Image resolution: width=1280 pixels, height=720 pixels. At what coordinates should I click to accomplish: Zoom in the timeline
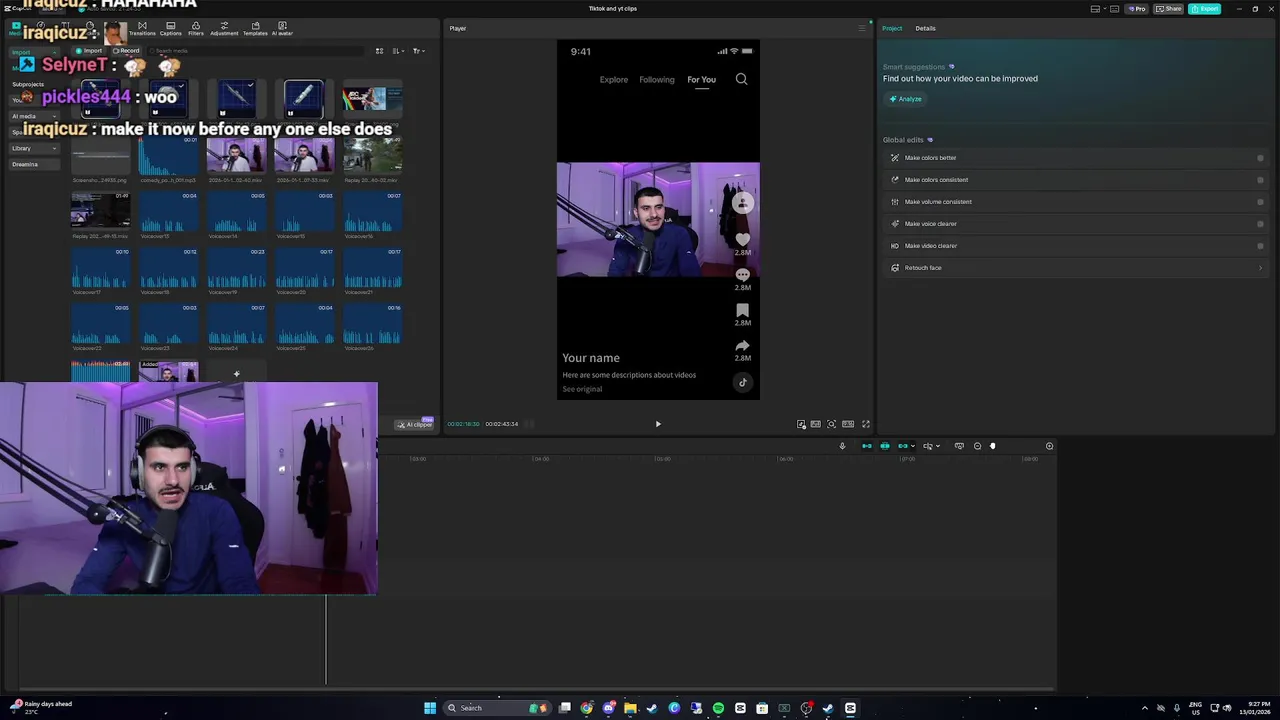(x=1049, y=446)
